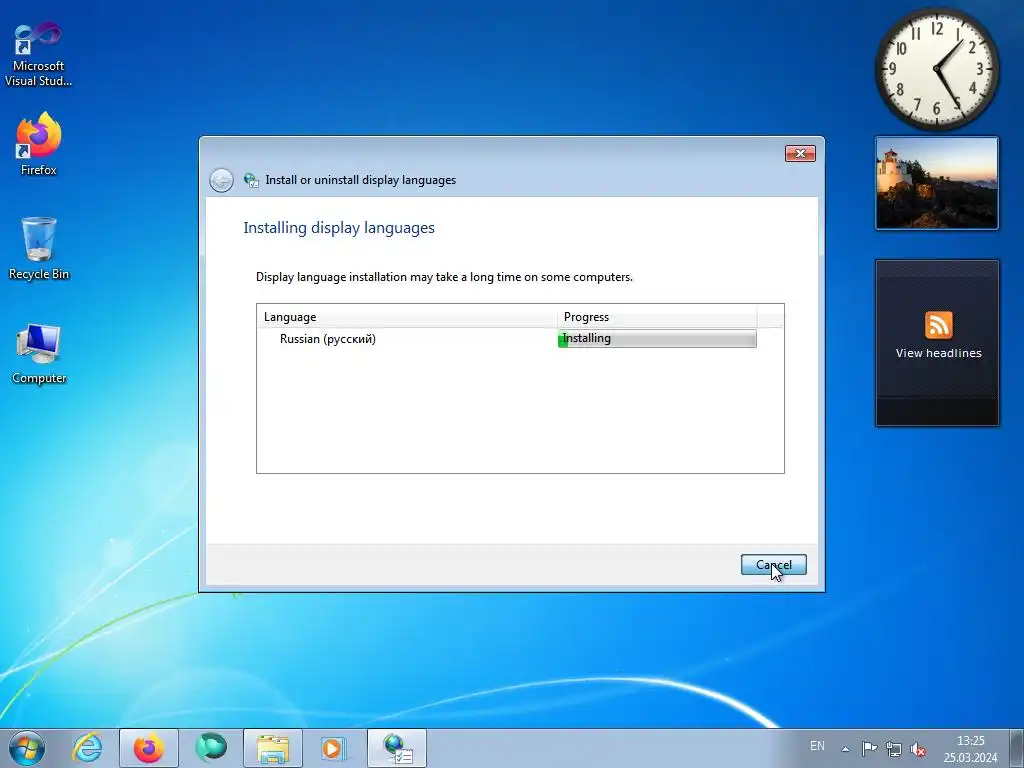Click the Installing display languages heading

pos(339,228)
